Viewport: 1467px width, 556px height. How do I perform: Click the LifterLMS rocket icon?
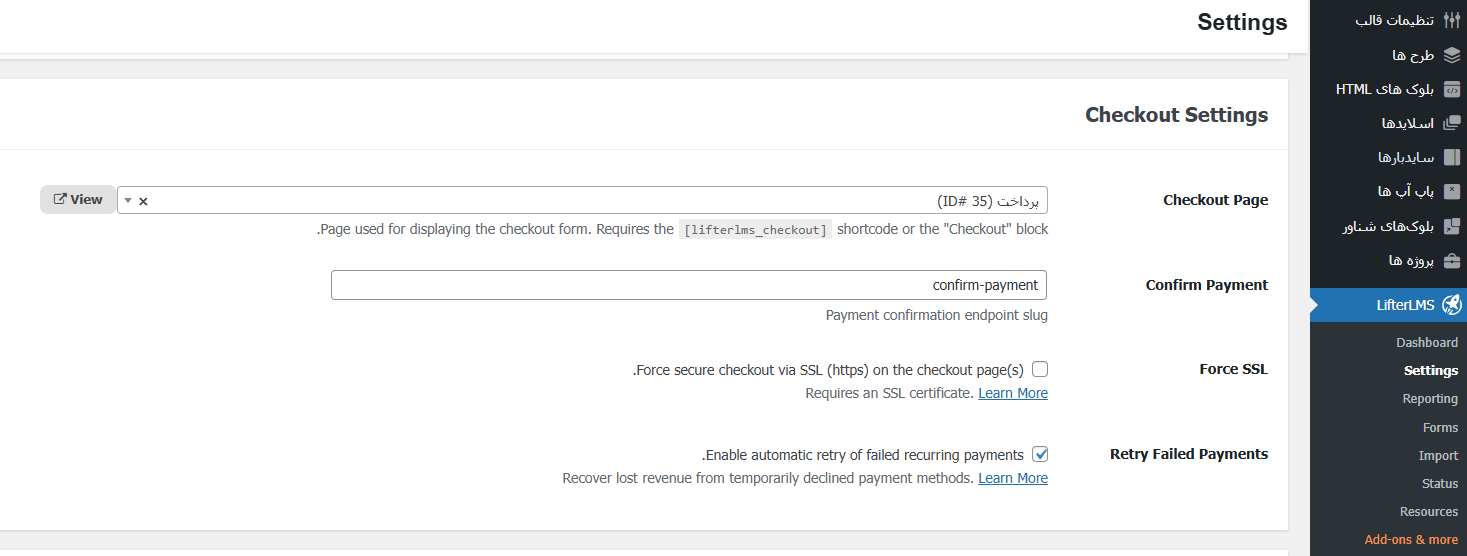pyautogui.click(x=1452, y=305)
